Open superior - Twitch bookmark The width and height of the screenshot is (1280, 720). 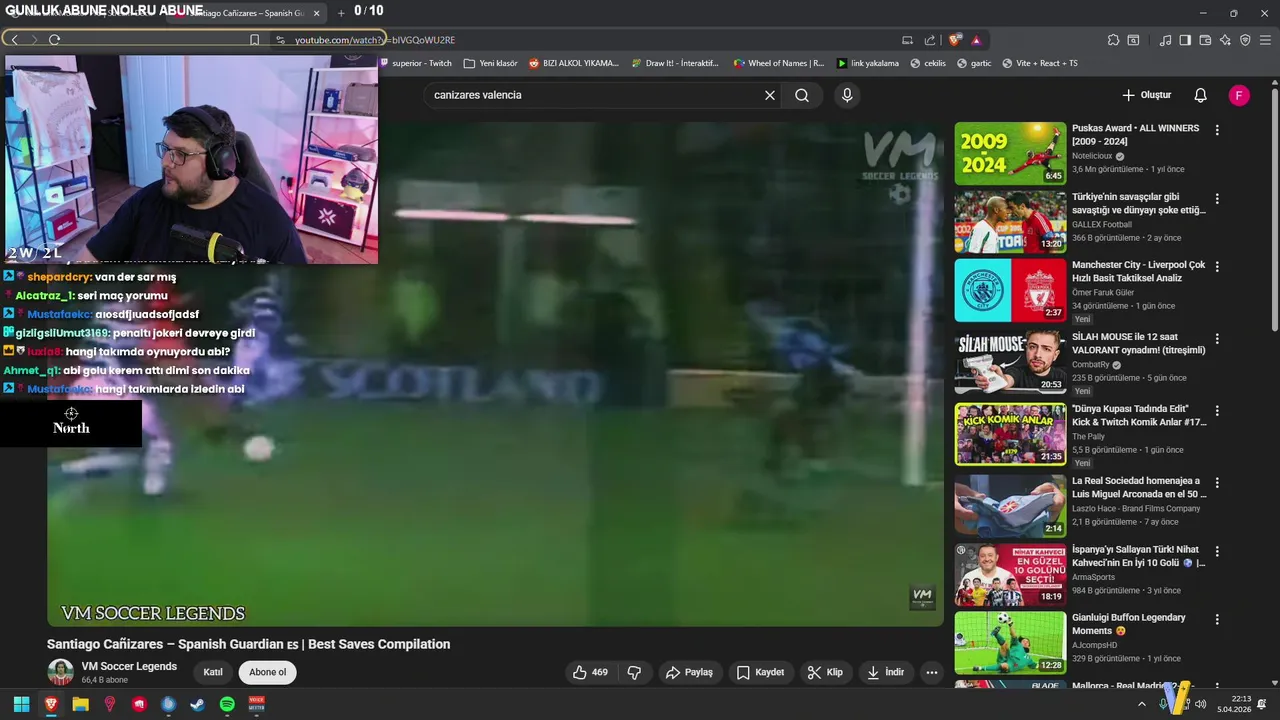(416, 63)
